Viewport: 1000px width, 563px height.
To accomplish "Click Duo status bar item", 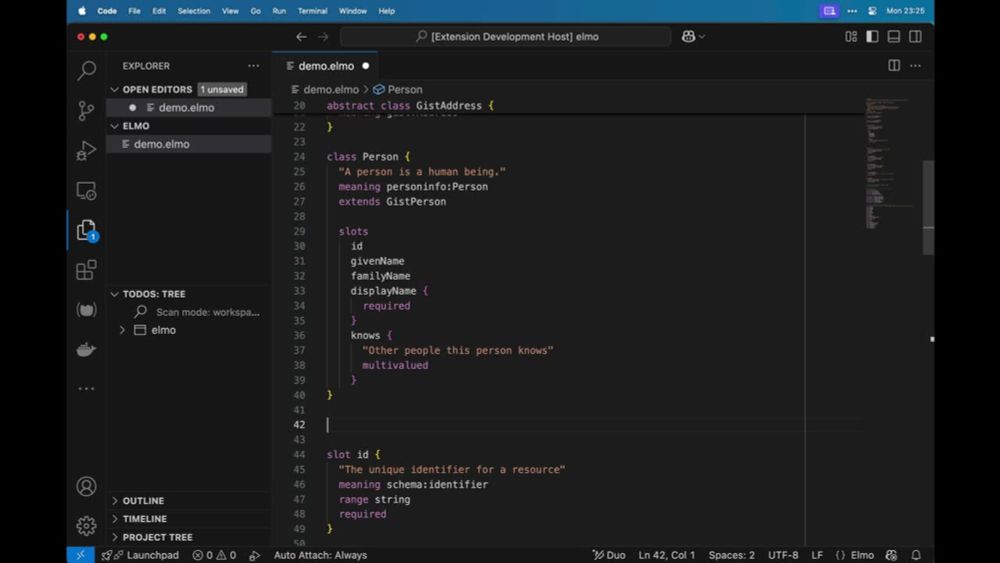I will [609, 555].
